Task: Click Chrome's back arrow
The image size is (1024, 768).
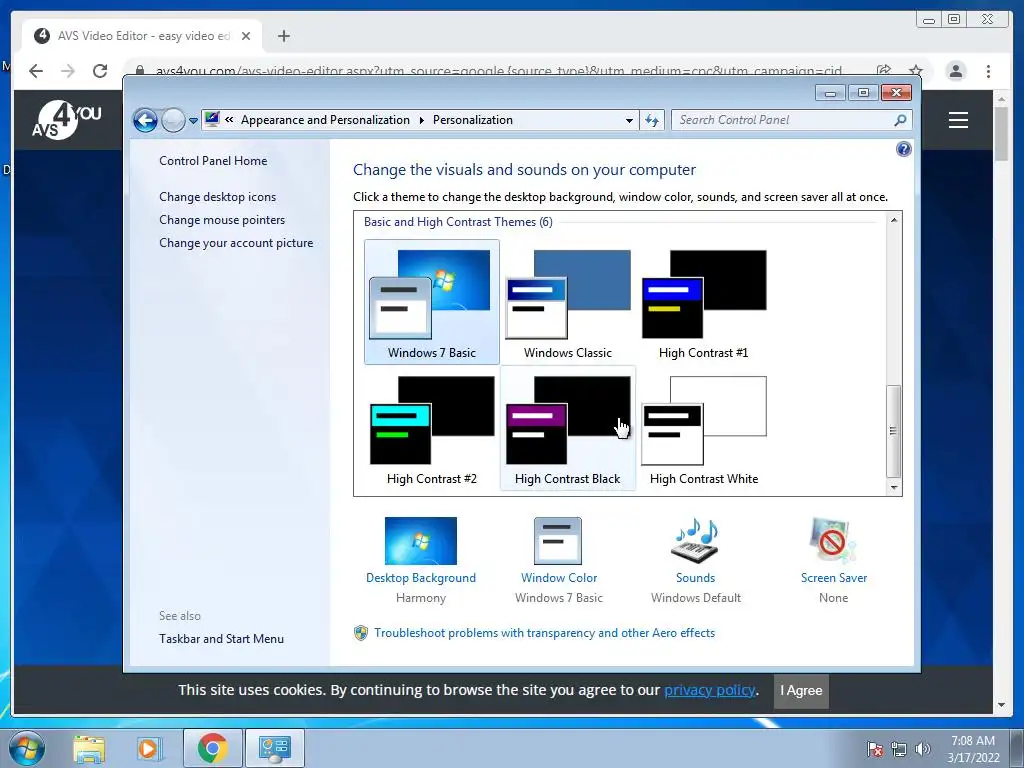Action: click(x=36, y=71)
